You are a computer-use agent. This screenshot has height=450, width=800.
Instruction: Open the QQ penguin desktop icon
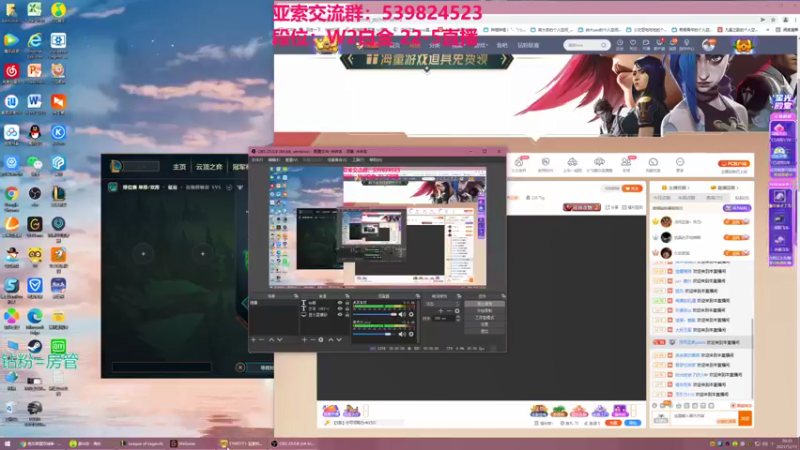click(x=35, y=135)
